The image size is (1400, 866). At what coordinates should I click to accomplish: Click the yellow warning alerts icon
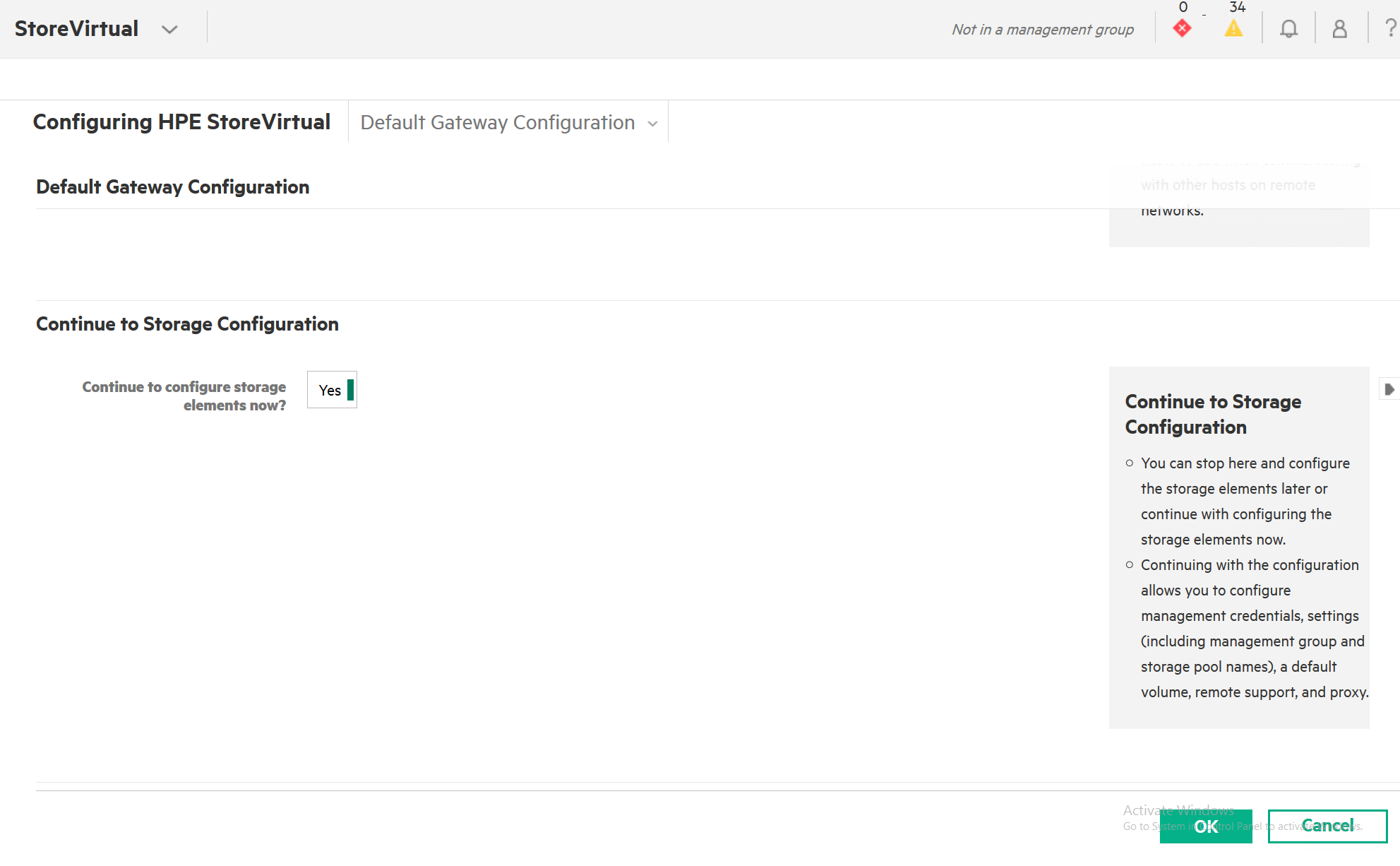click(x=1233, y=28)
